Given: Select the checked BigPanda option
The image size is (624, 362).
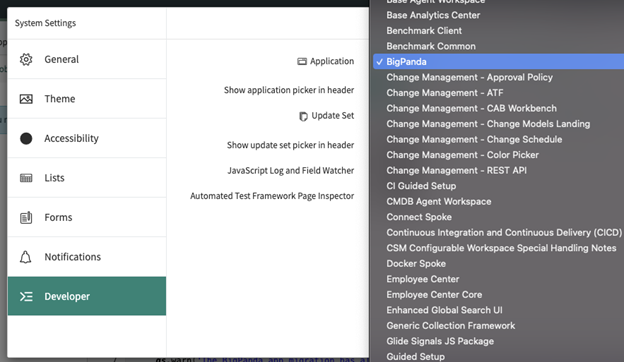Looking at the screenshot, I should pos(498,62).
